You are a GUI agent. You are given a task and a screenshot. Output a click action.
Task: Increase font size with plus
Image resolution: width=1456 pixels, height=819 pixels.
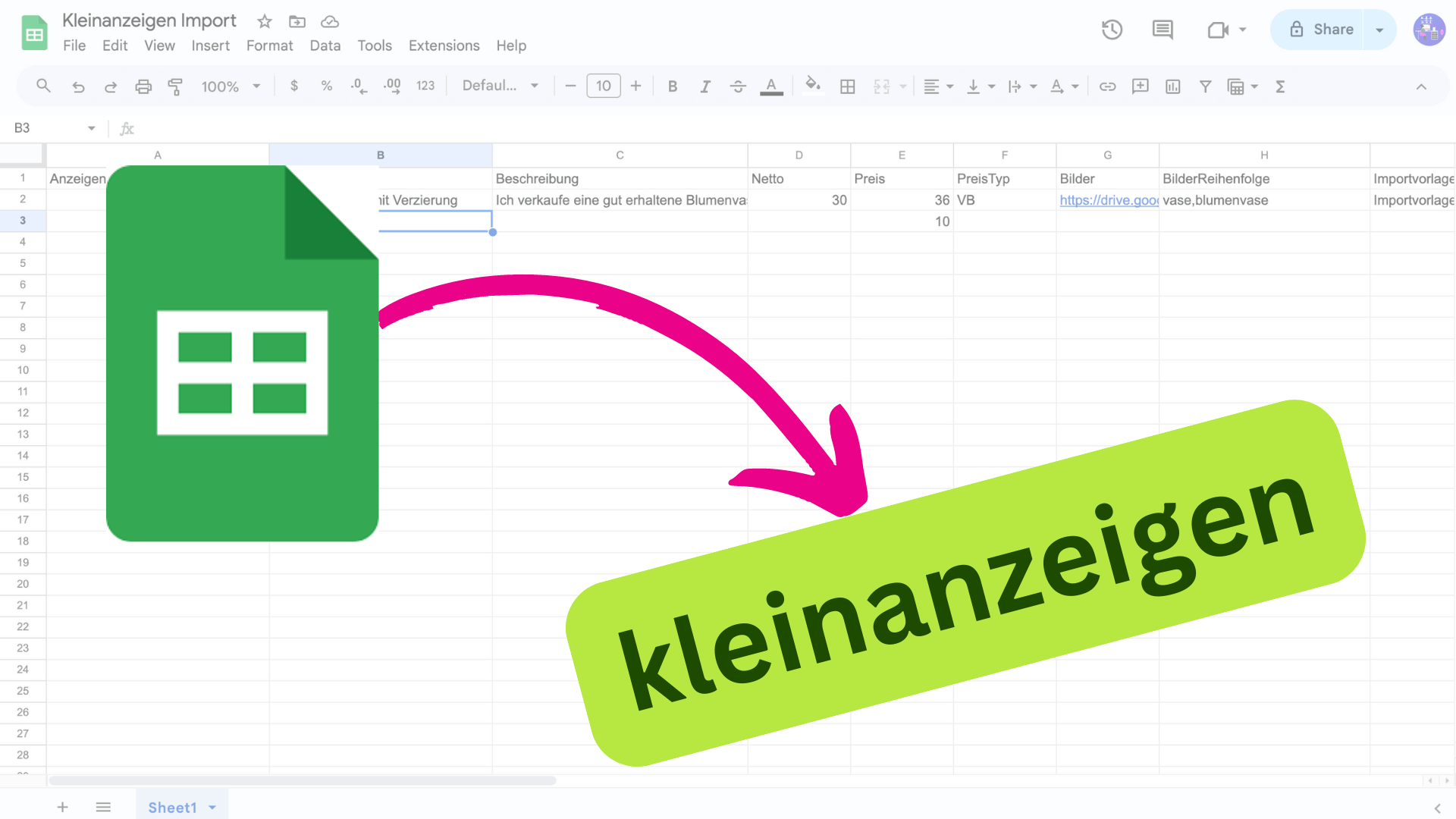(x=636, y=86)
